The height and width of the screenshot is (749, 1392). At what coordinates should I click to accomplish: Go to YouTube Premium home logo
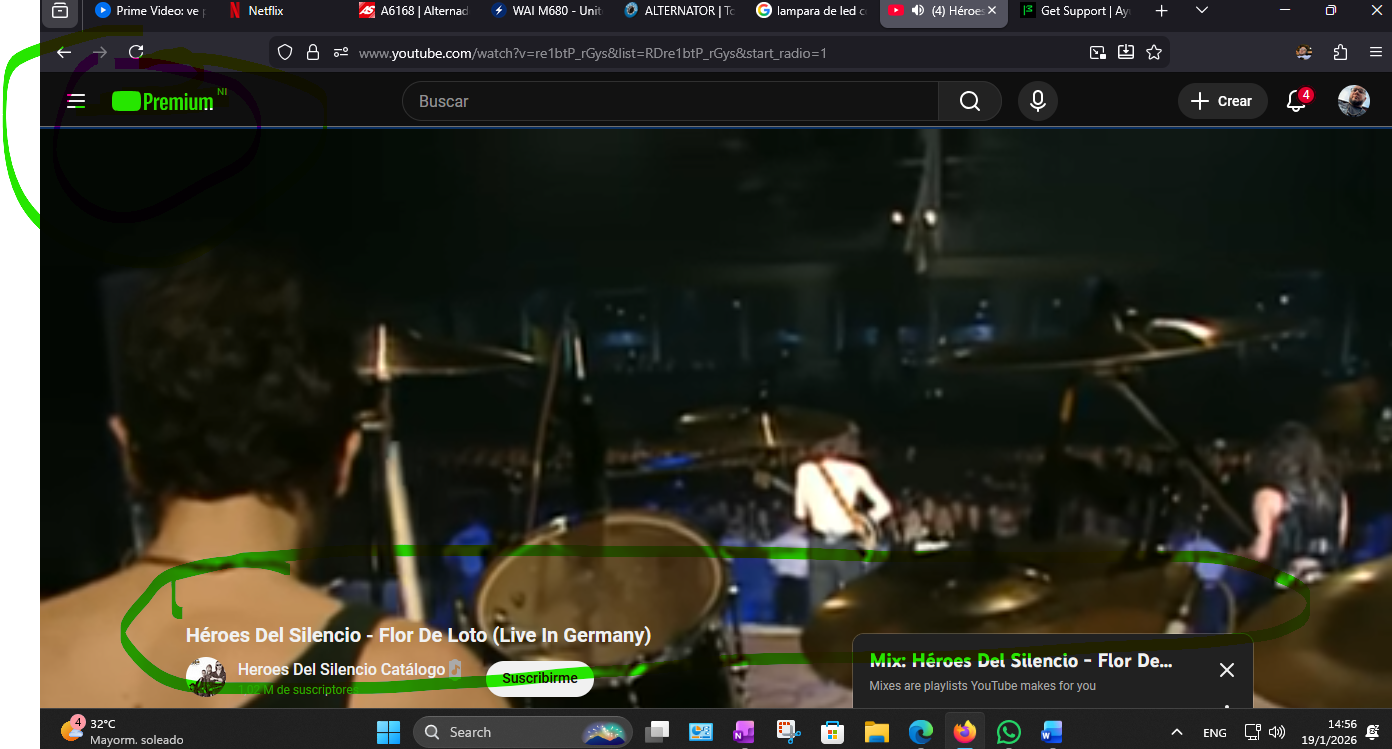pos(163,101)
